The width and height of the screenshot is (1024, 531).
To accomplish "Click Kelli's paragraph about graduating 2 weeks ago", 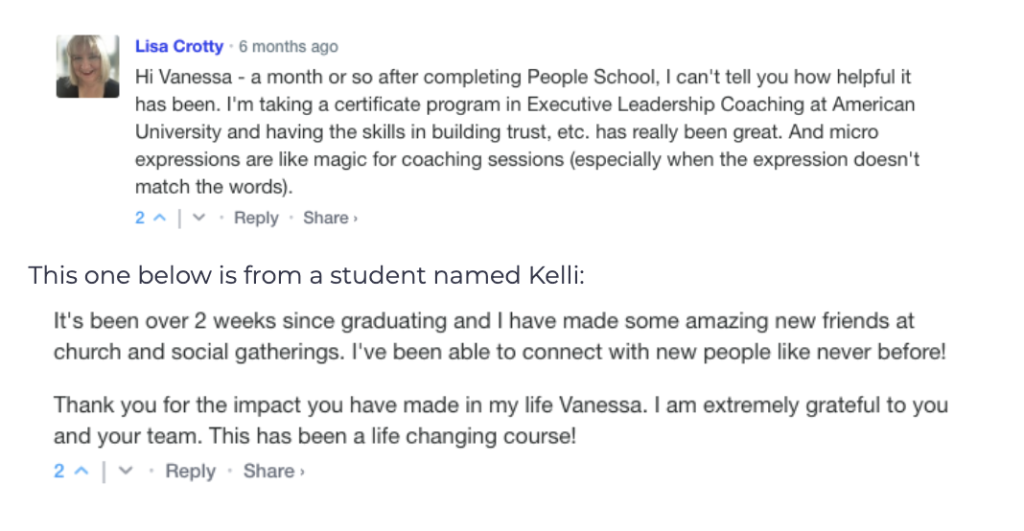I will tap(500, 337).
